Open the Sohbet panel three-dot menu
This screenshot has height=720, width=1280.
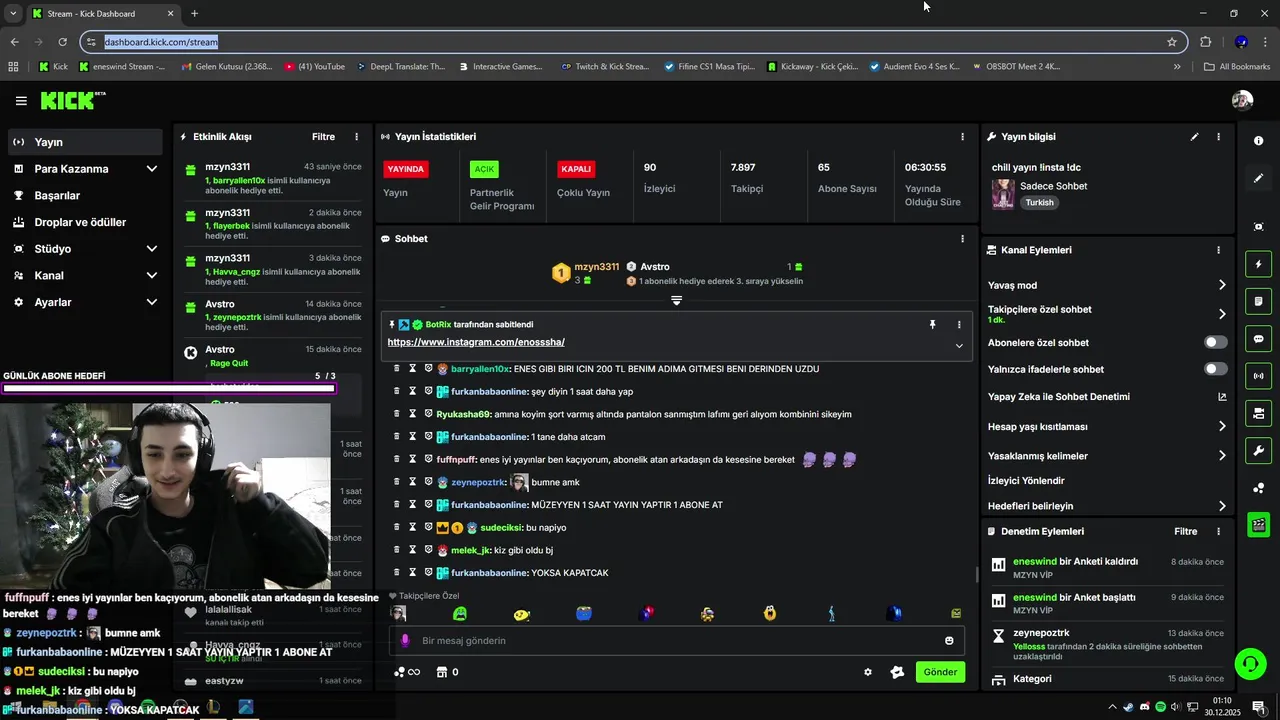pos(963,239)
